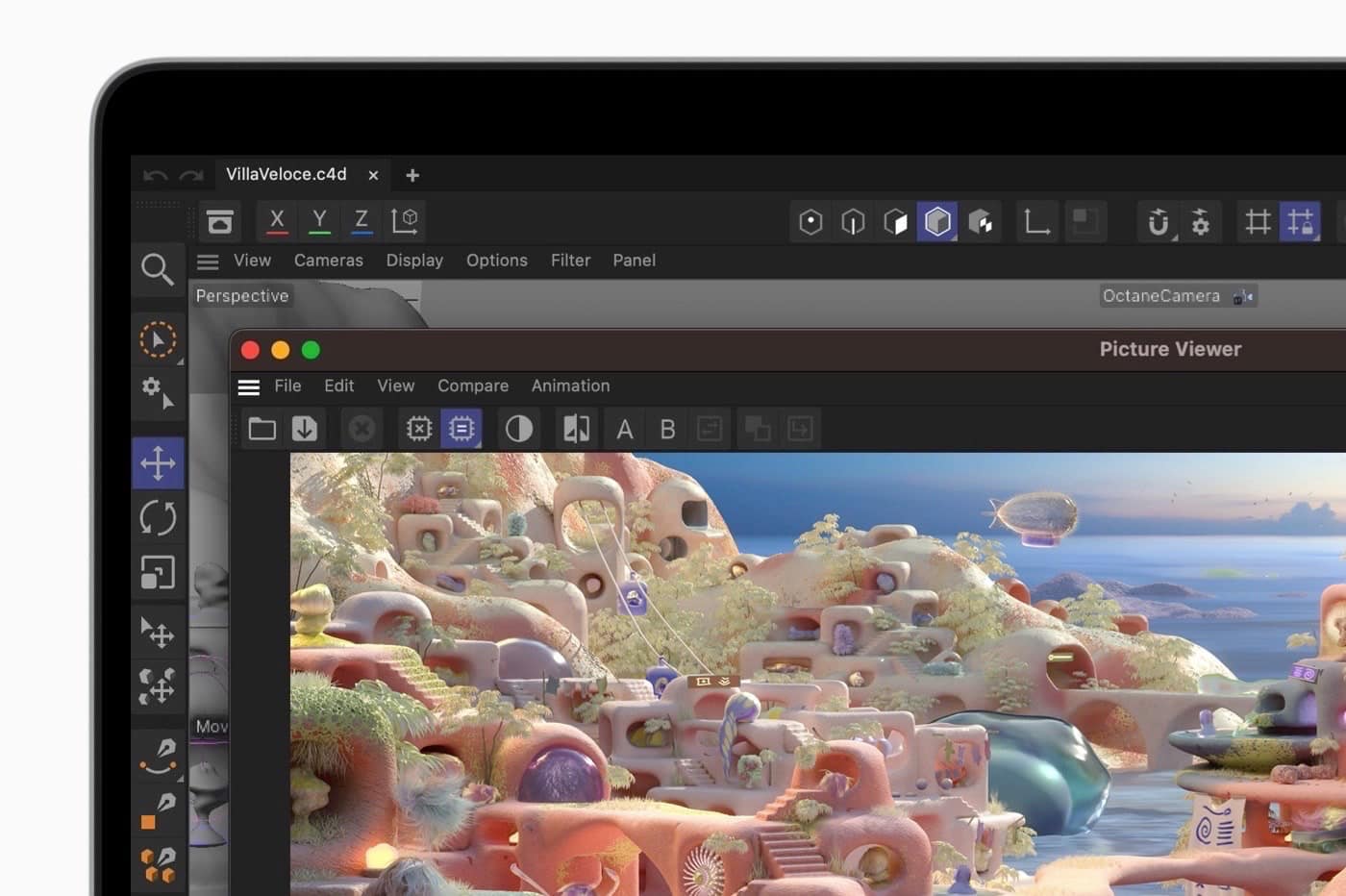This screenshot has height=896, width=1346.
Task: Open the viewport hamburger menu
Action: [x=208, y=261]
